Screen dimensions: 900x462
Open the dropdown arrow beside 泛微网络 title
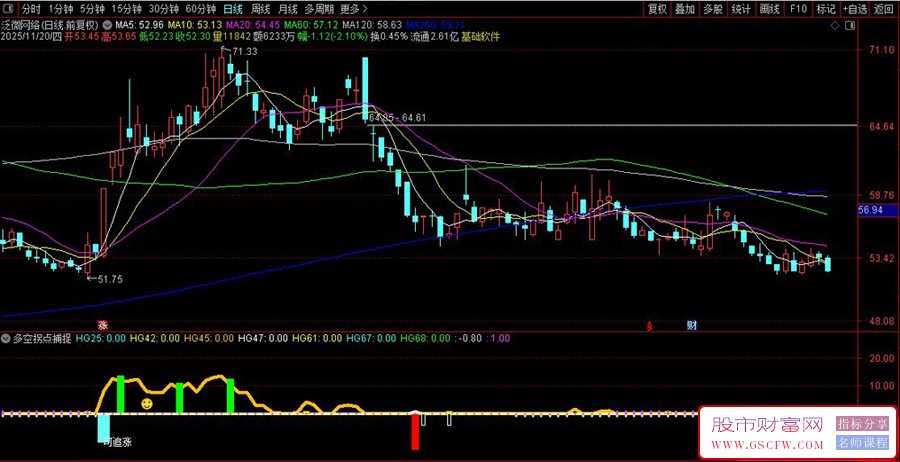click(107, 23)
